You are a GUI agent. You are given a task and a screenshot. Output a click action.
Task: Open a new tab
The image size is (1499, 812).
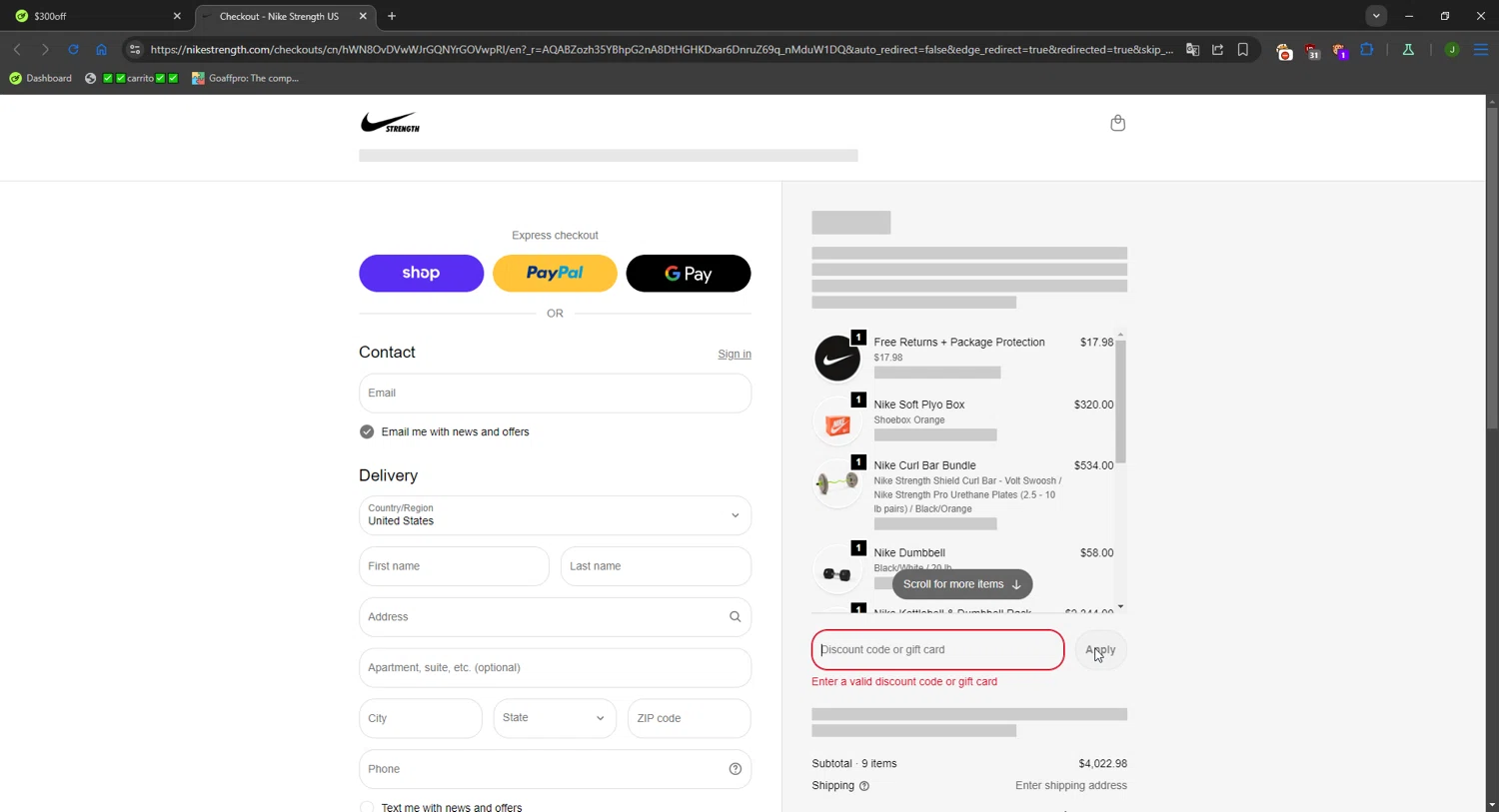392,16
